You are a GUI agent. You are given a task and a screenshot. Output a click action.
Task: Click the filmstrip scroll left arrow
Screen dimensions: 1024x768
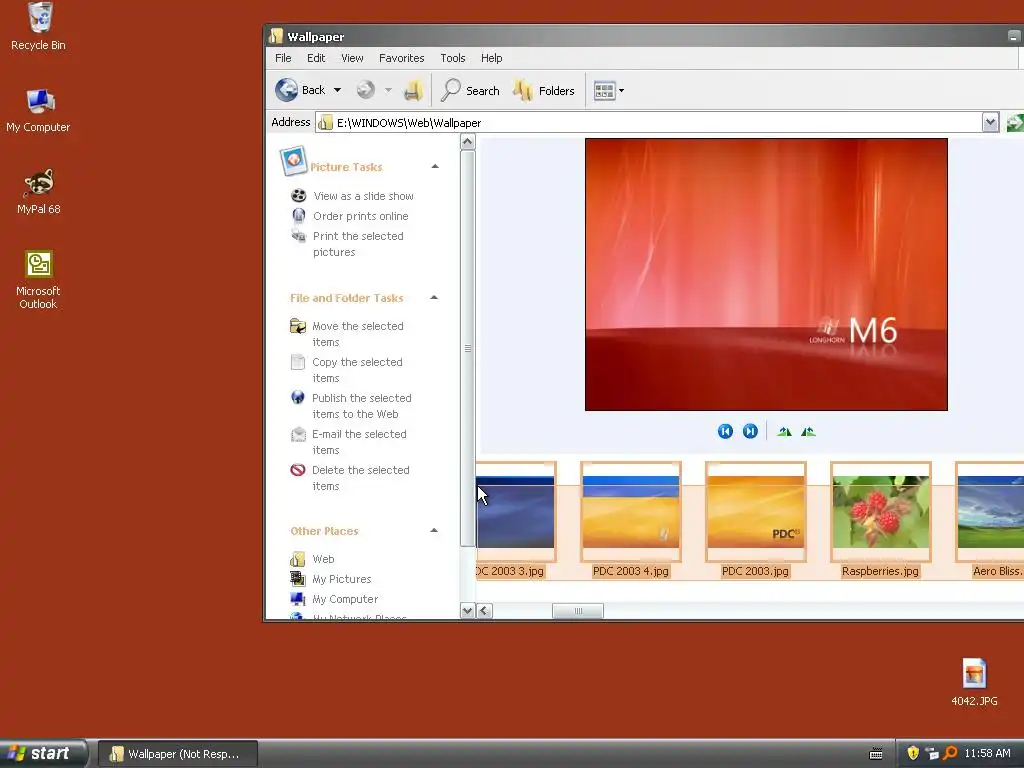click(x=485, y=611)
